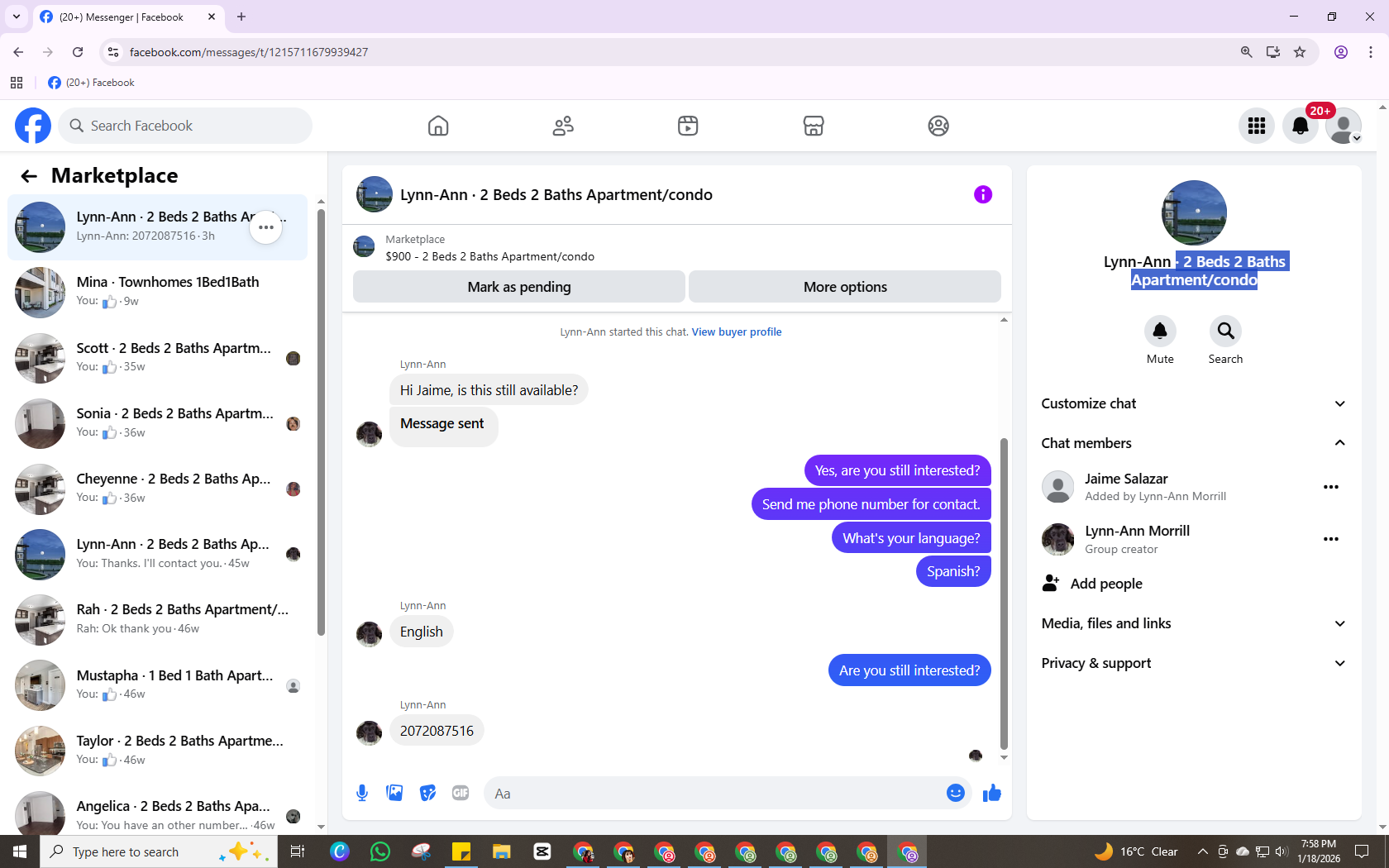The image size is (1389, 868).
Task: Send a thumbs up like
Action: click(992, 794)
